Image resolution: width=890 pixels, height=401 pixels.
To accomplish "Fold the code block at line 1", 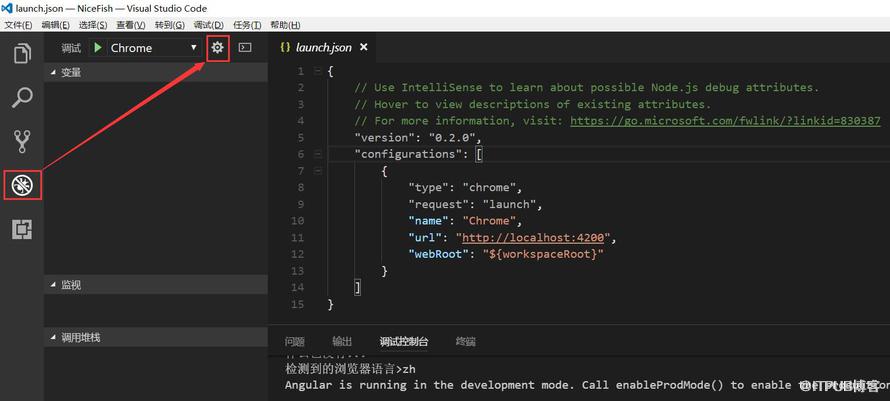I will coord(317,71).
